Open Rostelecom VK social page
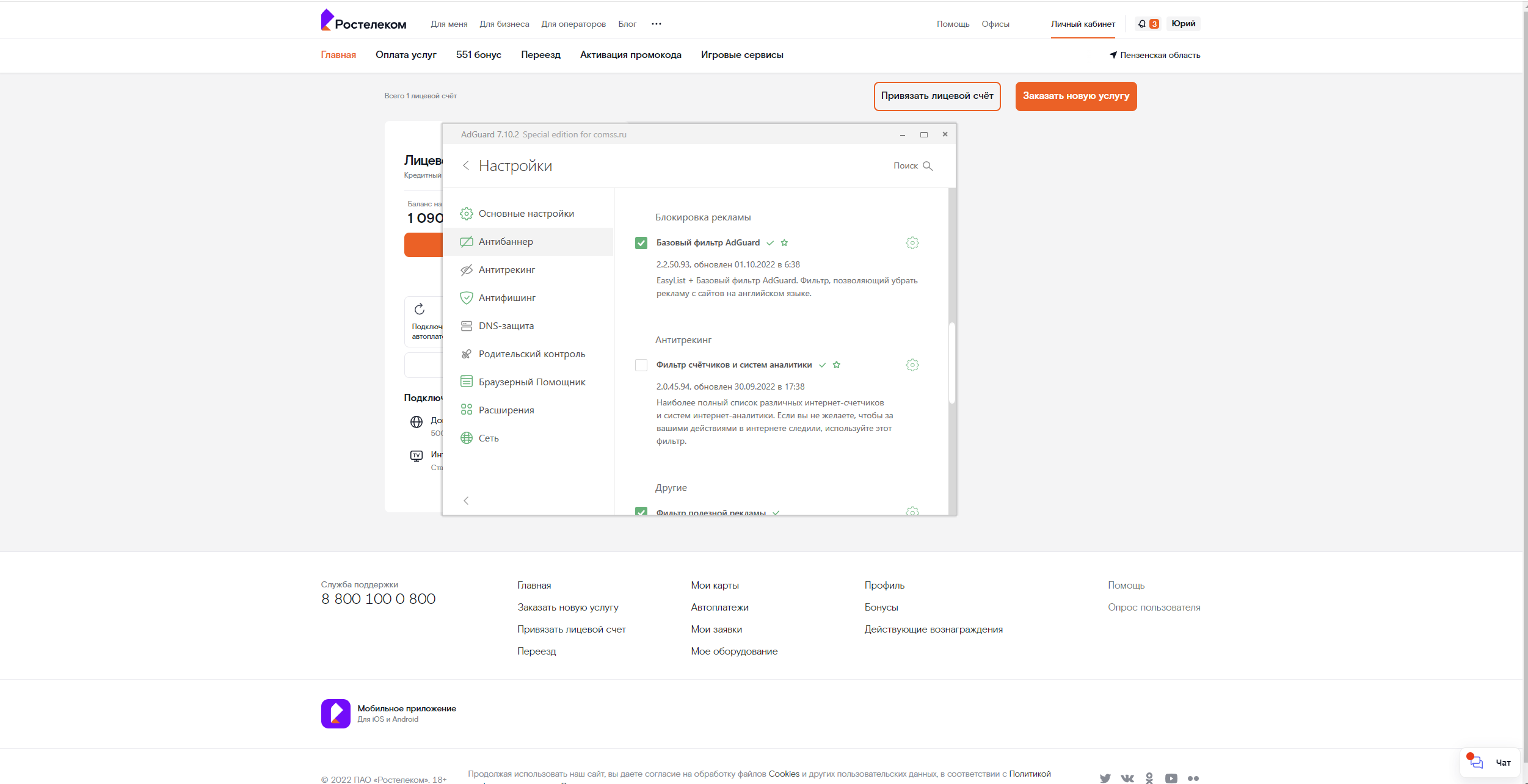This screenshot has width=1528, height=784. [1127, 778]
